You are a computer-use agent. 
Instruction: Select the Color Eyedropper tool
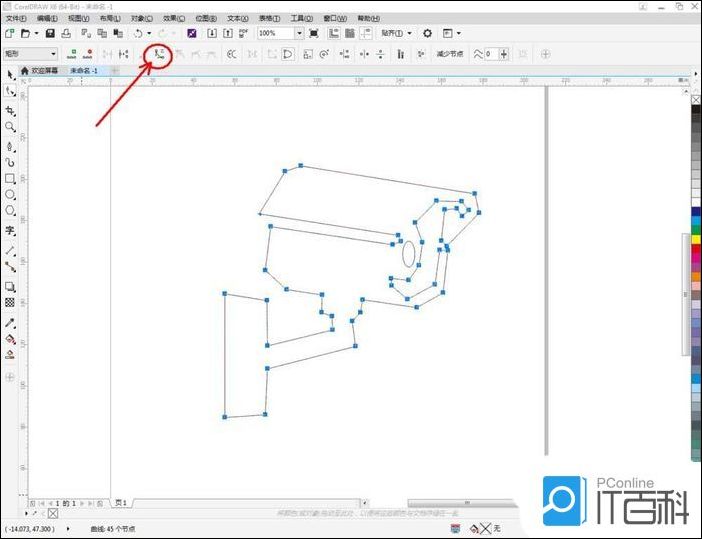pos(10,323)
